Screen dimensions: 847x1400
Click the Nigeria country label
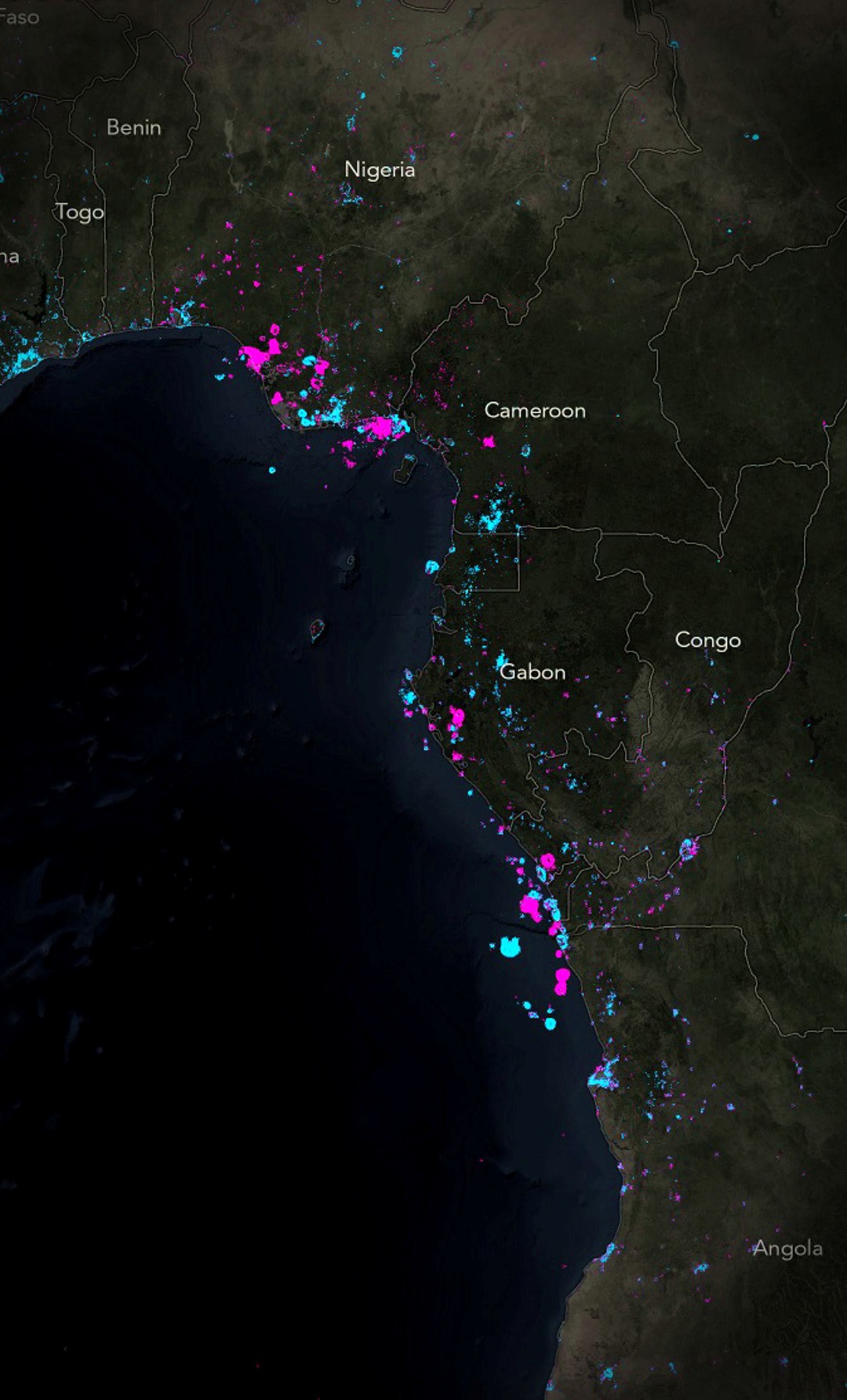[x=380, y=169]
